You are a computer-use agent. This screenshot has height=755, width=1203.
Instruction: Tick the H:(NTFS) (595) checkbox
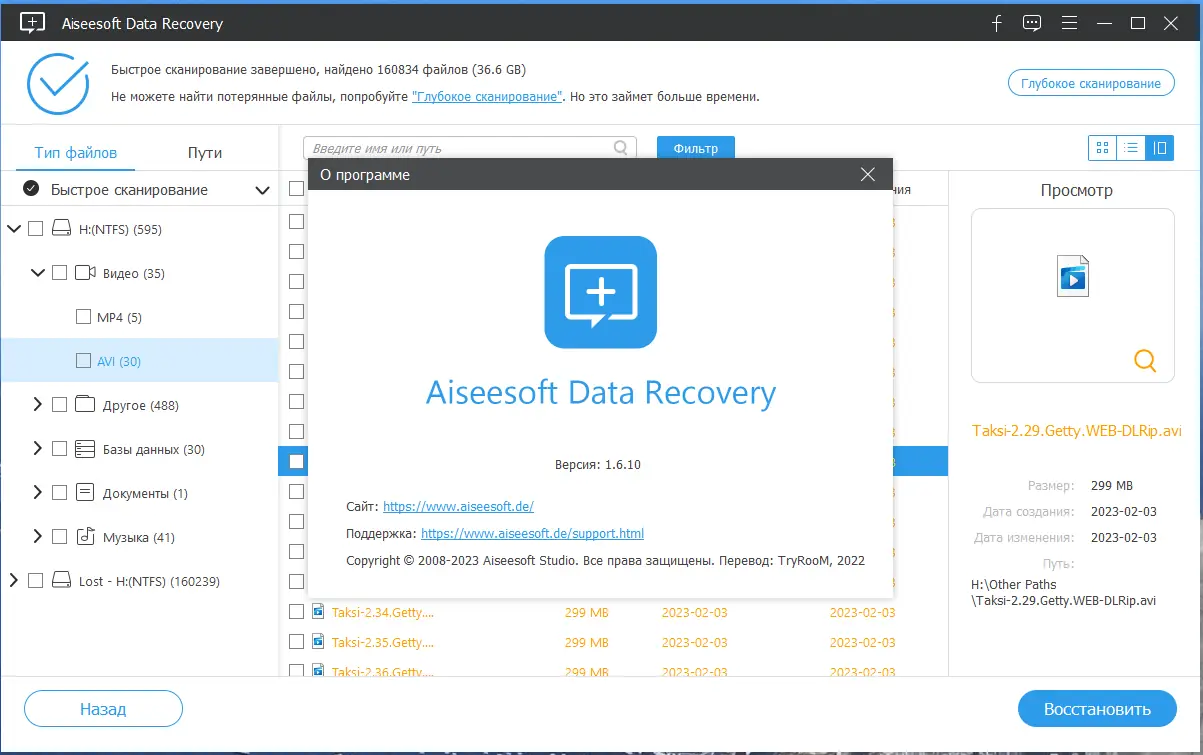point(36,229)
